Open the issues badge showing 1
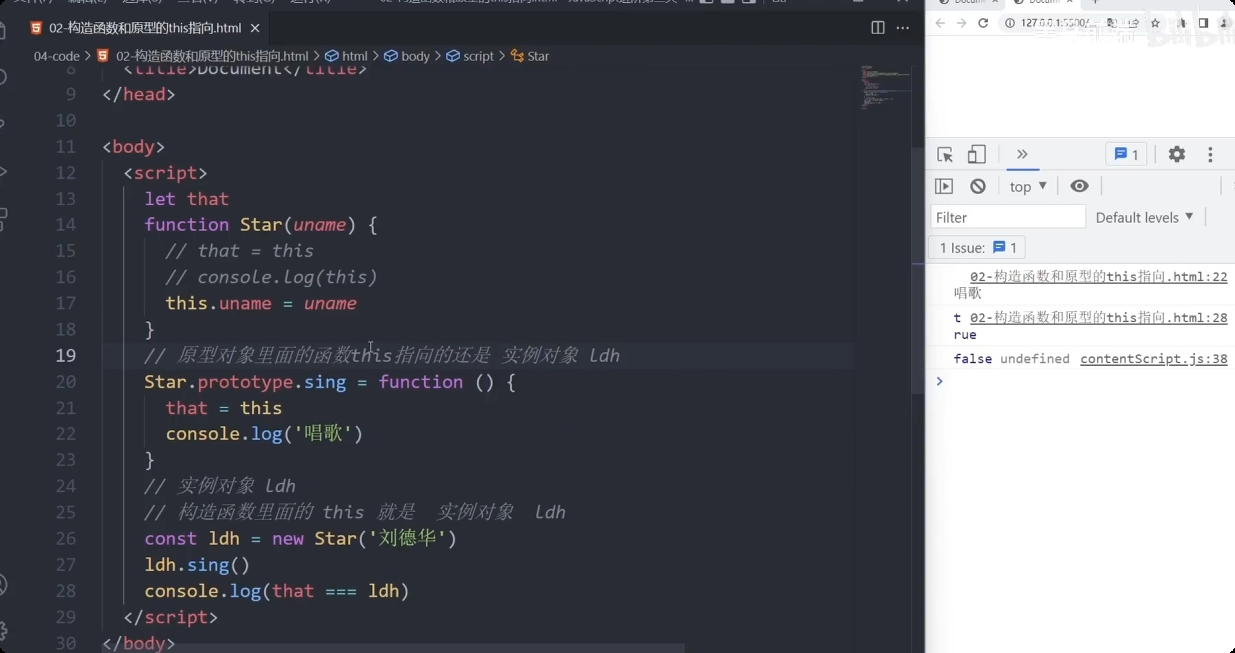The image size is (1235, 653). pyautogui.click(x=1127, y=154)
